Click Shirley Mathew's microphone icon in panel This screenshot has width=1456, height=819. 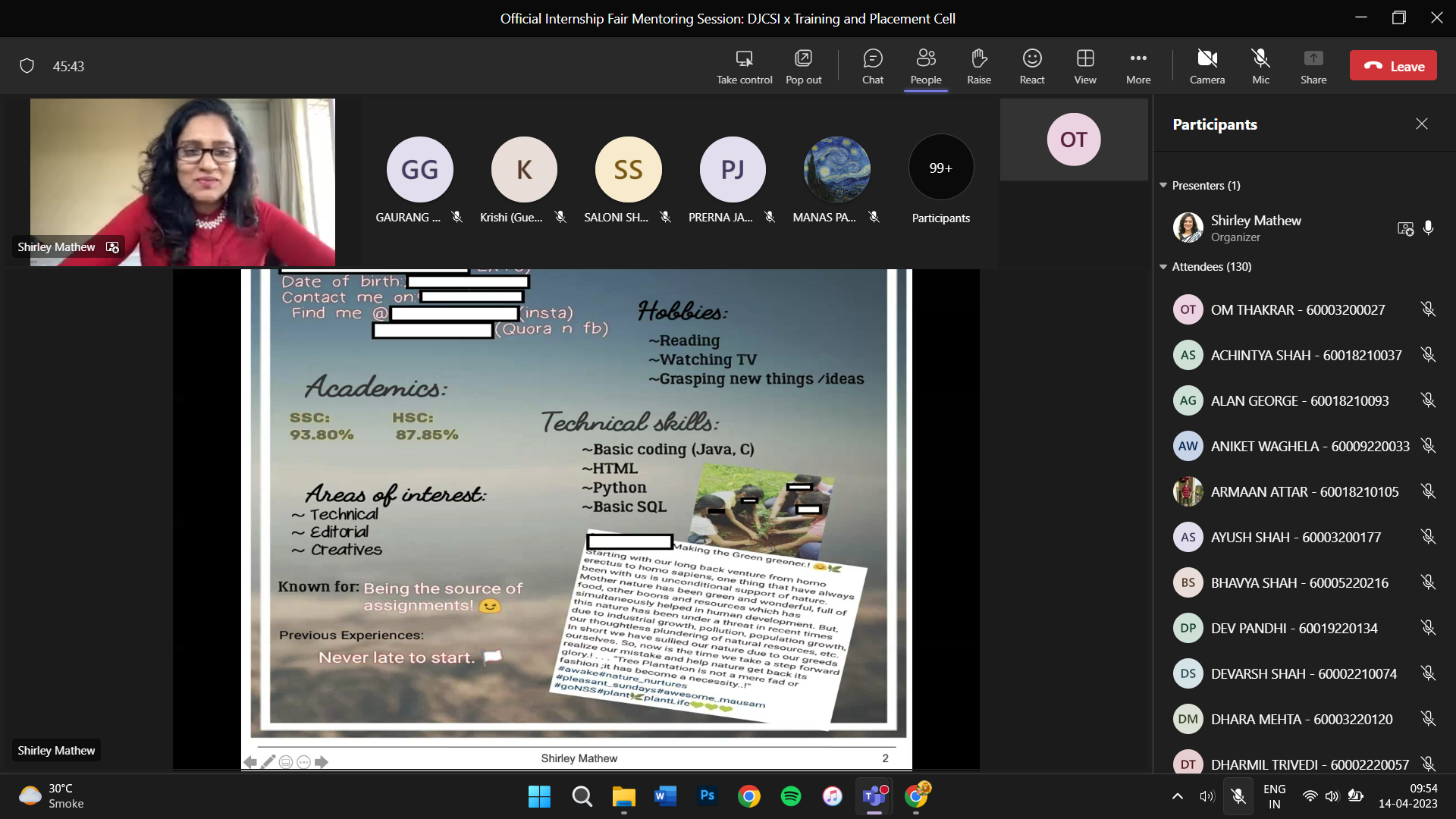pyautogui.click(x=1429, y=227)
